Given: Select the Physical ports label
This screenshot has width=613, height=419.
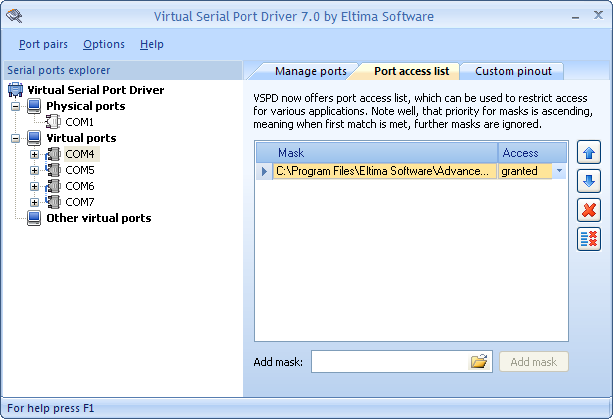Looking at the screenshot, I should click(86, 106).
